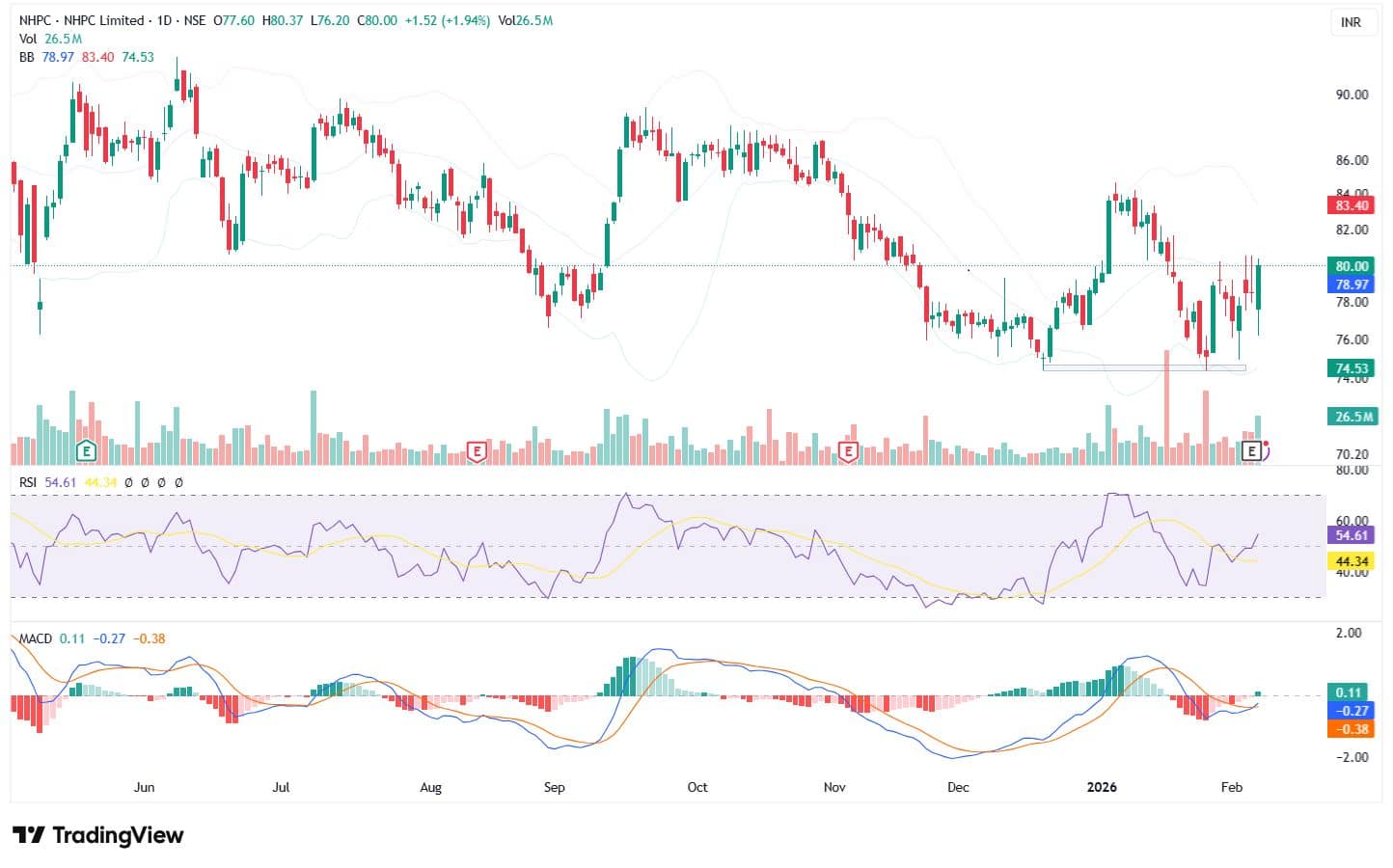
Task: Click the Jul label on the time axis
Action: pos(281,787)
